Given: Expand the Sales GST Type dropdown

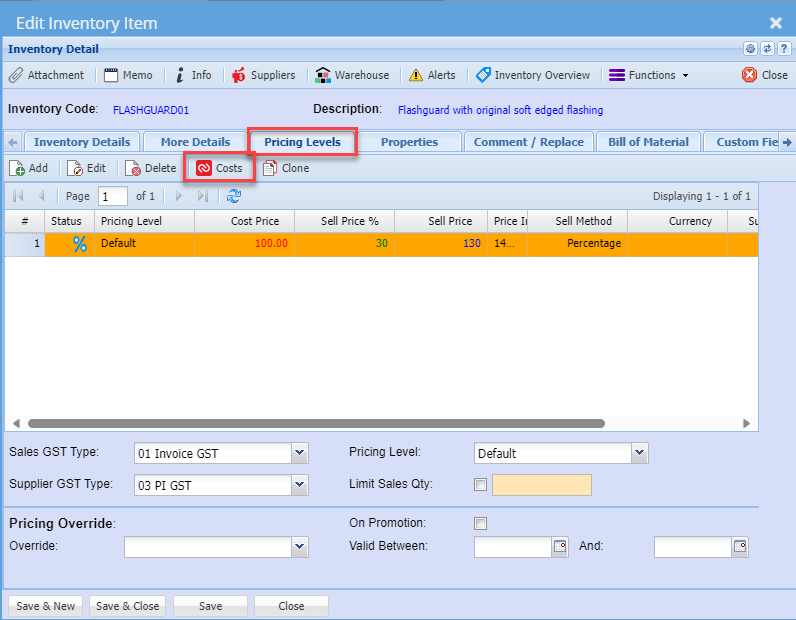Looking at the screenshot, I should tap(299, 454).
